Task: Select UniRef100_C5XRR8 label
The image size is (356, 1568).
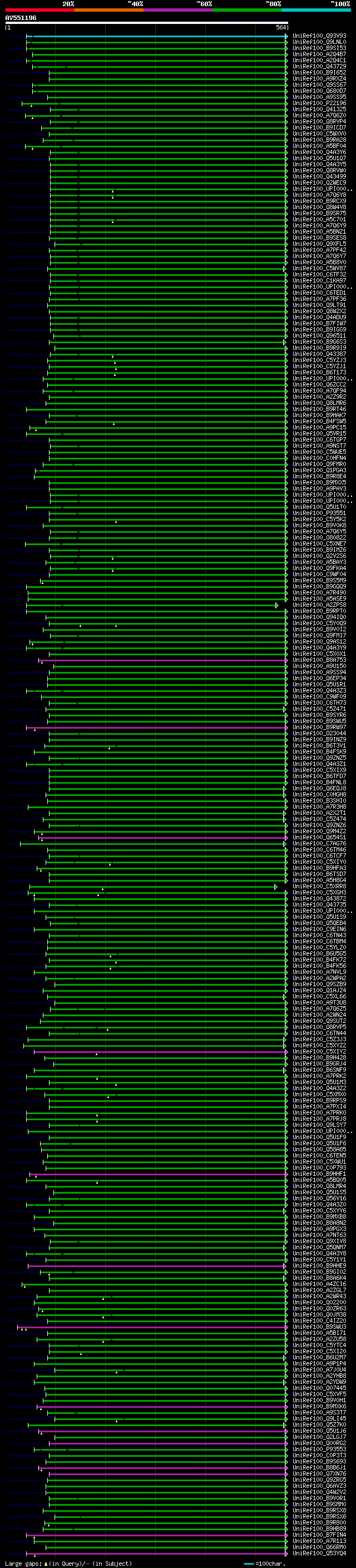Action: click(319, 886)
